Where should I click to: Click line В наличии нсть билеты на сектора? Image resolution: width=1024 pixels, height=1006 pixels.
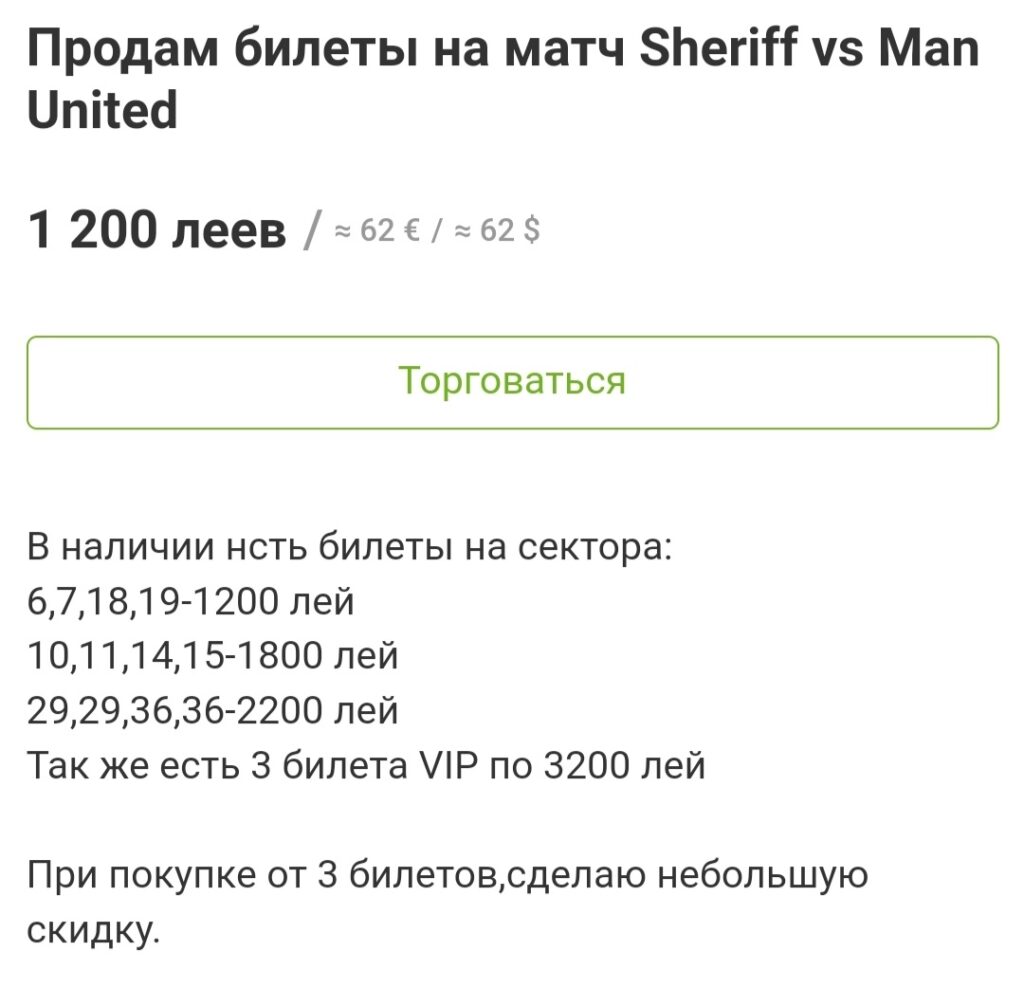349,547
